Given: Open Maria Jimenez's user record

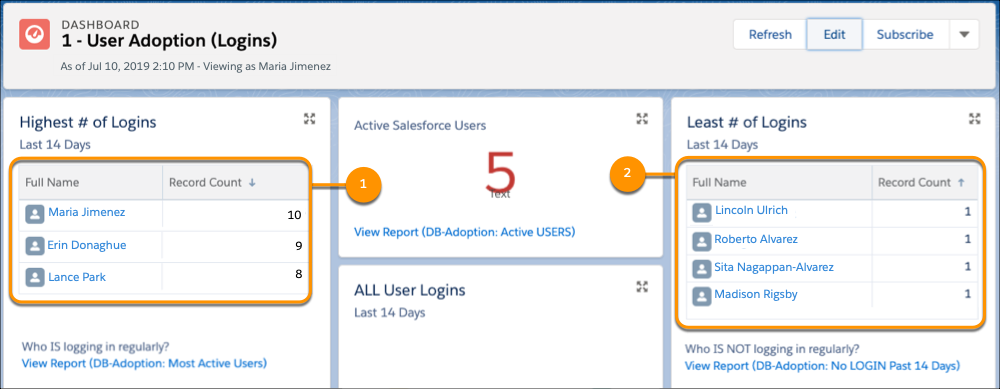Looking at the screenshot, I should click(87, 212).
